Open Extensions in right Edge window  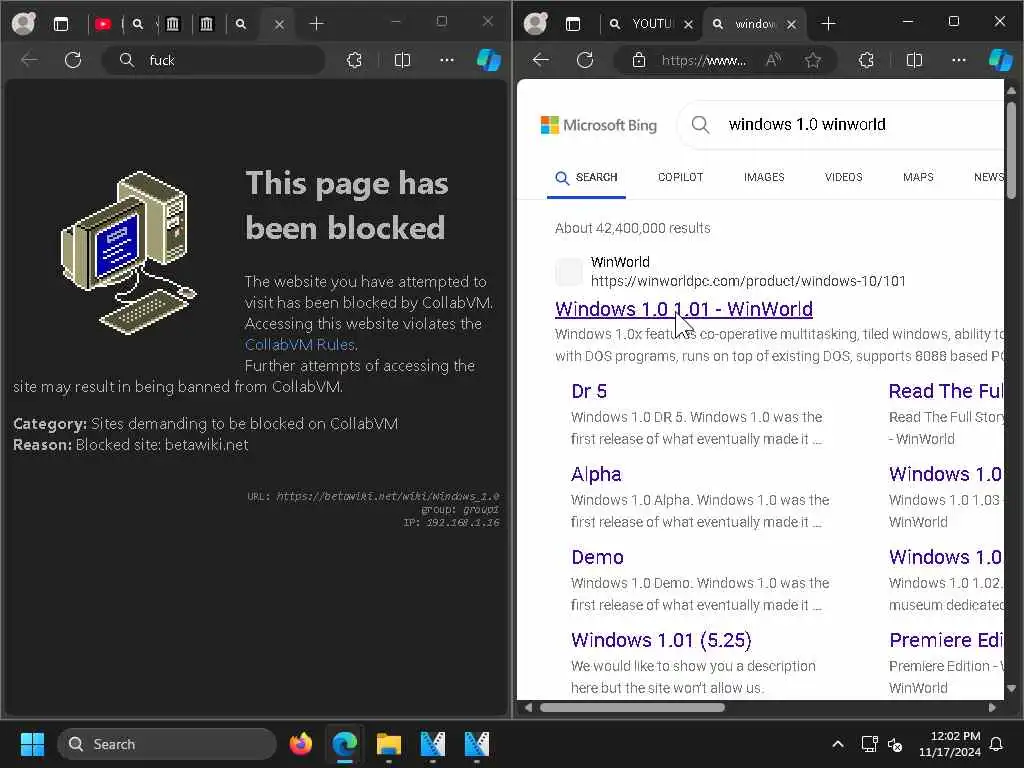point(866,60)
